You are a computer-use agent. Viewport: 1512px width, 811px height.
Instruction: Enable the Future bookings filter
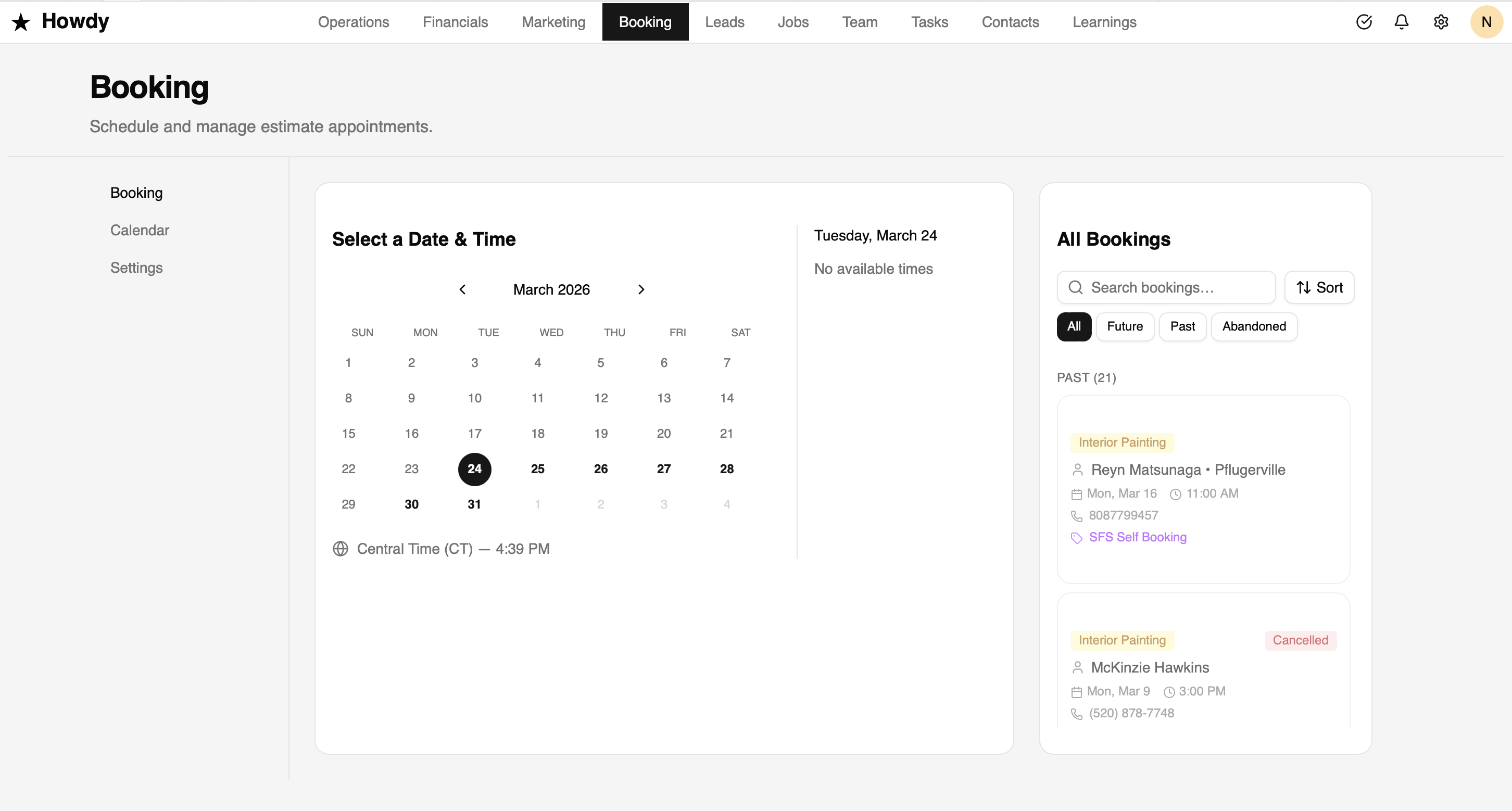click(x=1125, y=326)
